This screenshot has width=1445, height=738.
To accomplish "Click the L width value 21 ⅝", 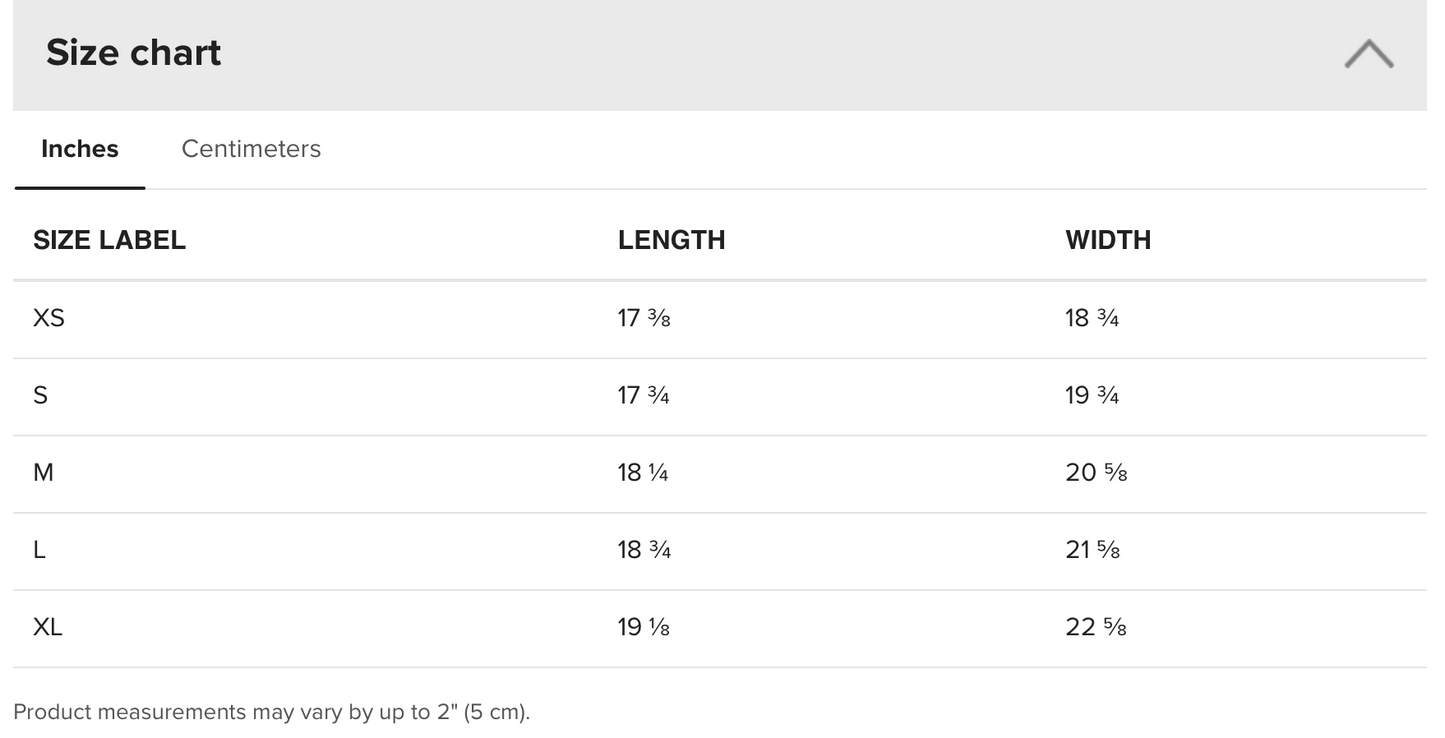I will 1093,549.
